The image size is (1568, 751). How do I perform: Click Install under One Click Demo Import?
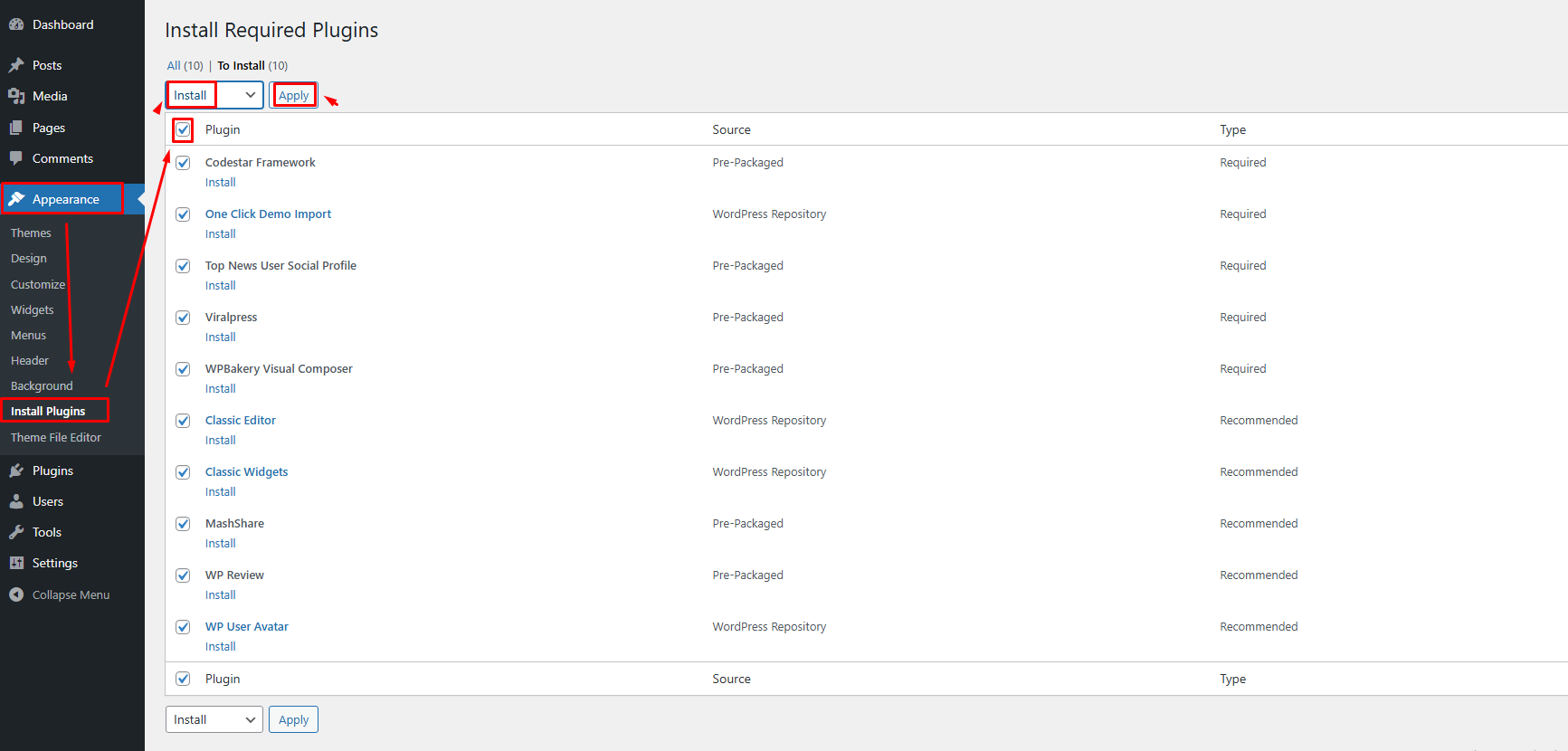coord(220,234)
